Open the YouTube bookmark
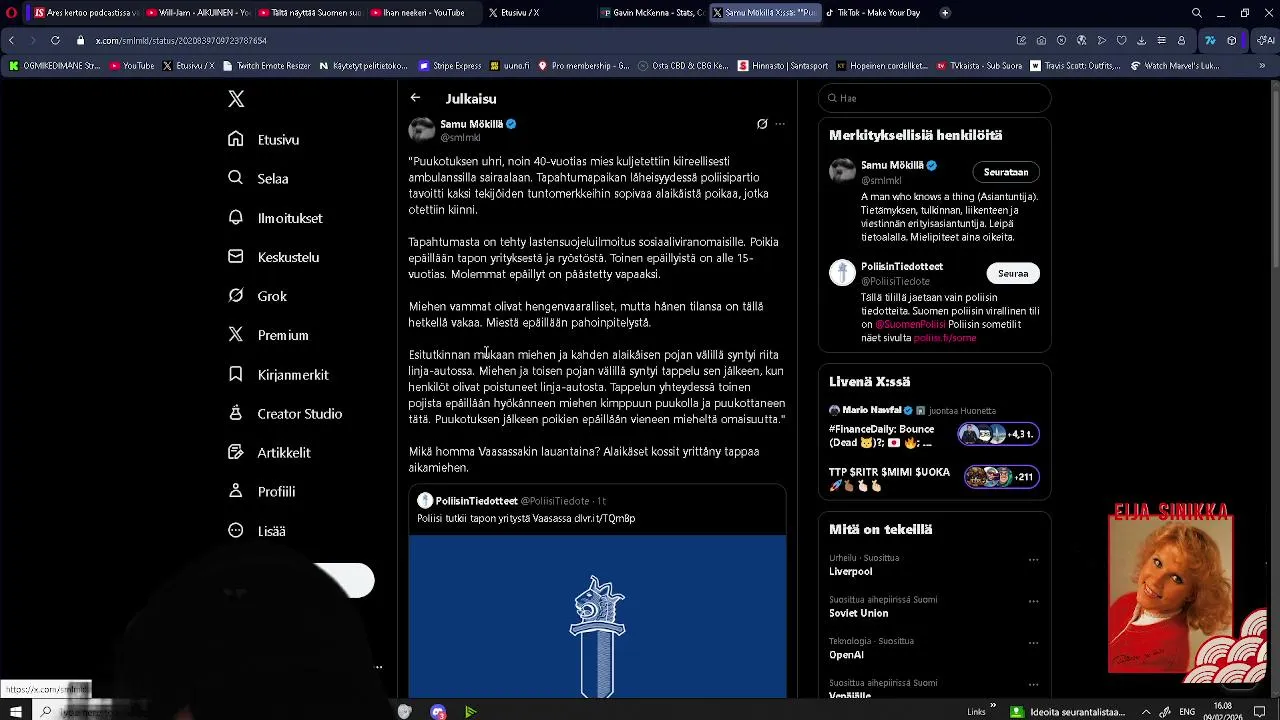Screen dimensions: 1280x720 [132, 66]
